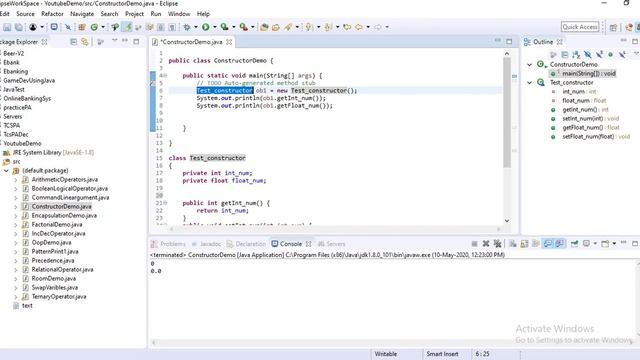Click the Debug bug icon in toolbar

pos(187,27)
